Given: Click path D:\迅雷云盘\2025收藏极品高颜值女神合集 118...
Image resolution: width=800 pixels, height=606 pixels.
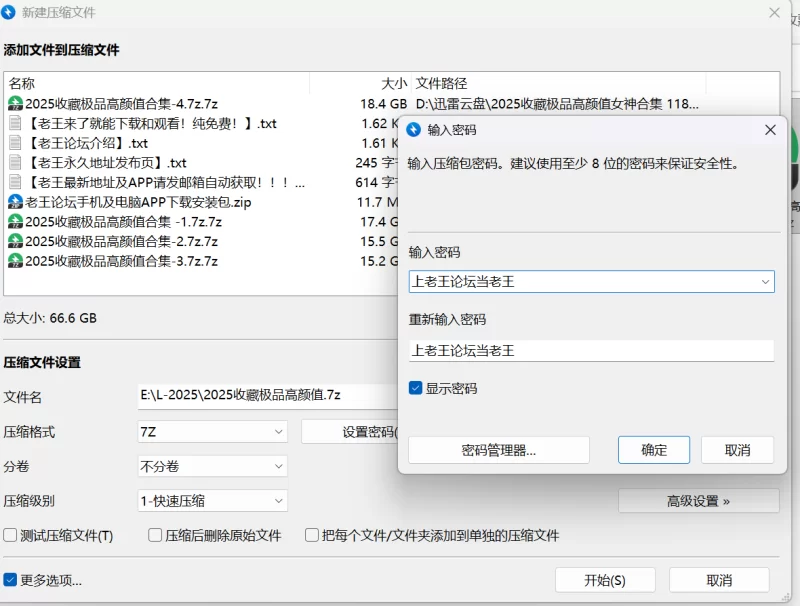Looking at the screenshot, I should [x=557, y=104].
